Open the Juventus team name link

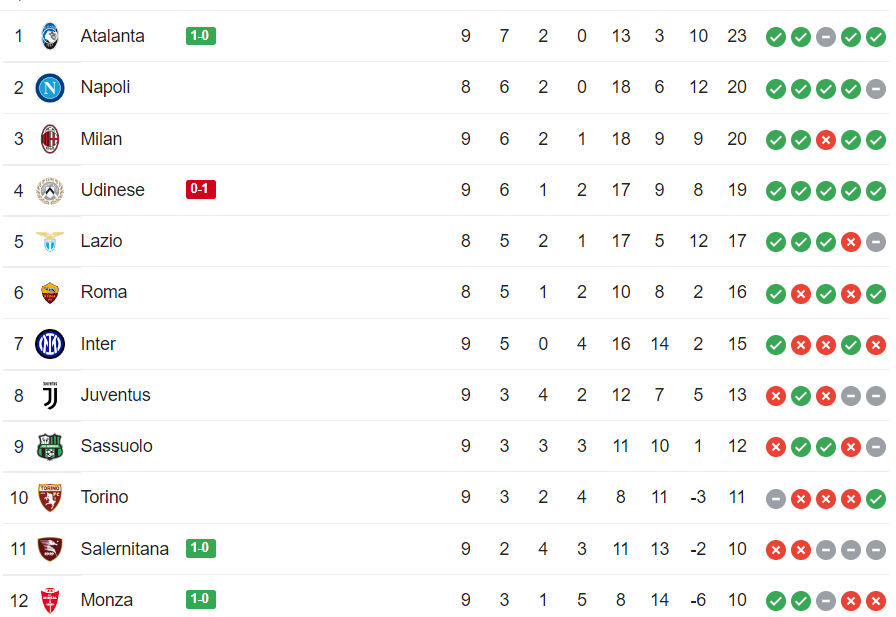click(115, 395)
